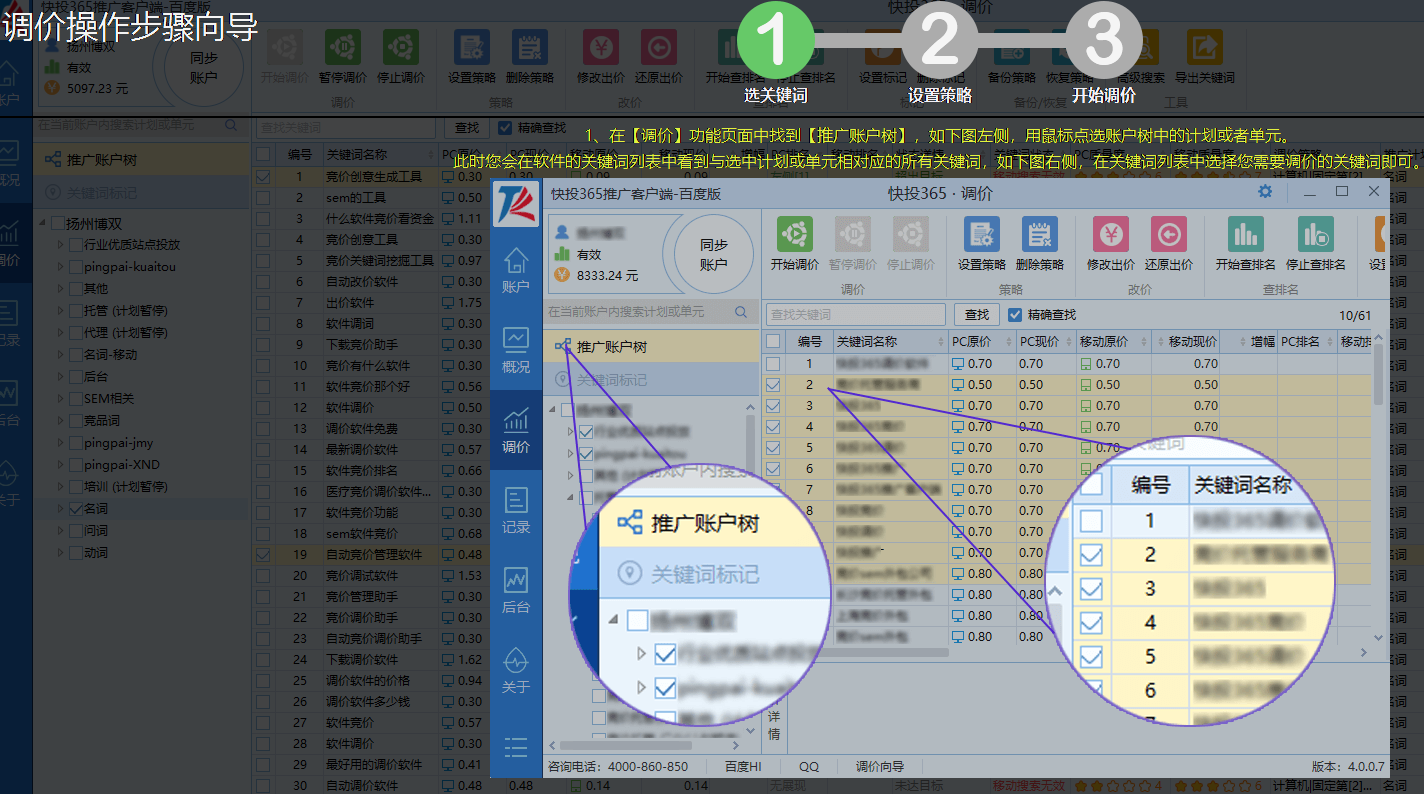Viewport: 1424px width, 794px height.
Task: Check the 竞品词 plan checkbox
Action: (76, 420)
